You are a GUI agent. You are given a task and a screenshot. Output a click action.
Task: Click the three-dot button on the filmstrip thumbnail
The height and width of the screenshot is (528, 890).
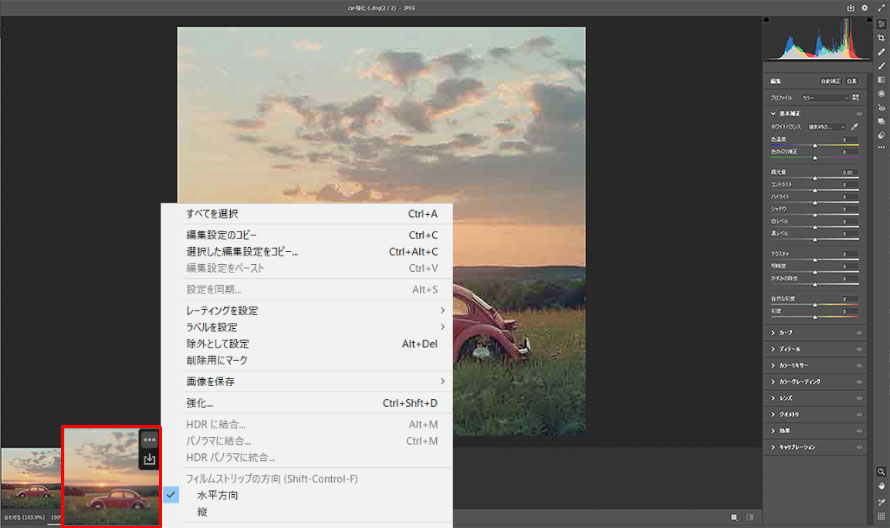[x=149, y=440]
